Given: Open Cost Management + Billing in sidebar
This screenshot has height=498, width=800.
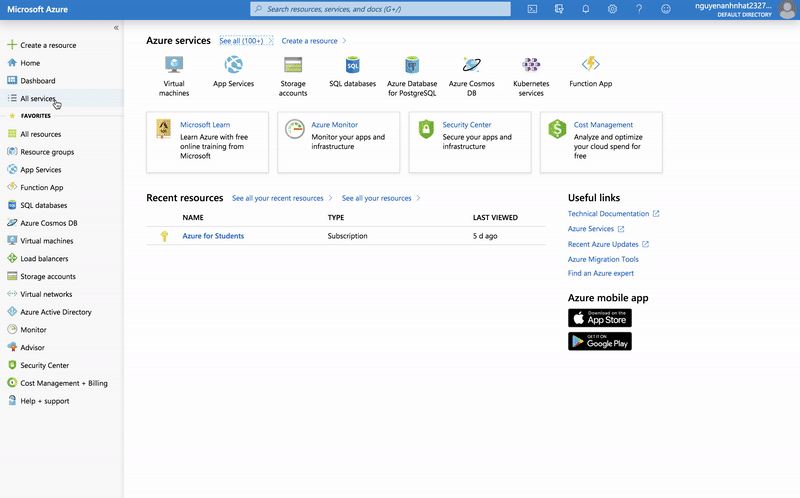Looking at the screenshot, I should tap(63, 383).
